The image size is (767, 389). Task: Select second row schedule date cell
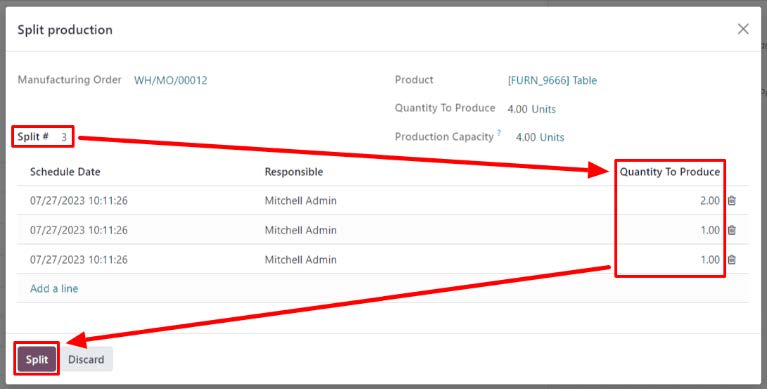(79, 230)
